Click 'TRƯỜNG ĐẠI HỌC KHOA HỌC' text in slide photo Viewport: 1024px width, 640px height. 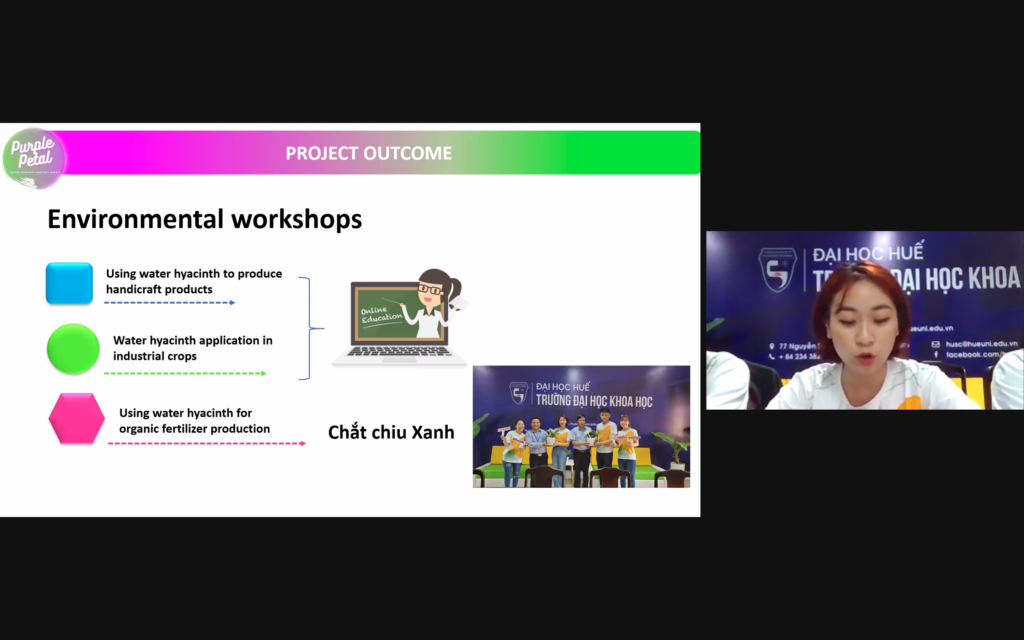click(x=594, y=400)
